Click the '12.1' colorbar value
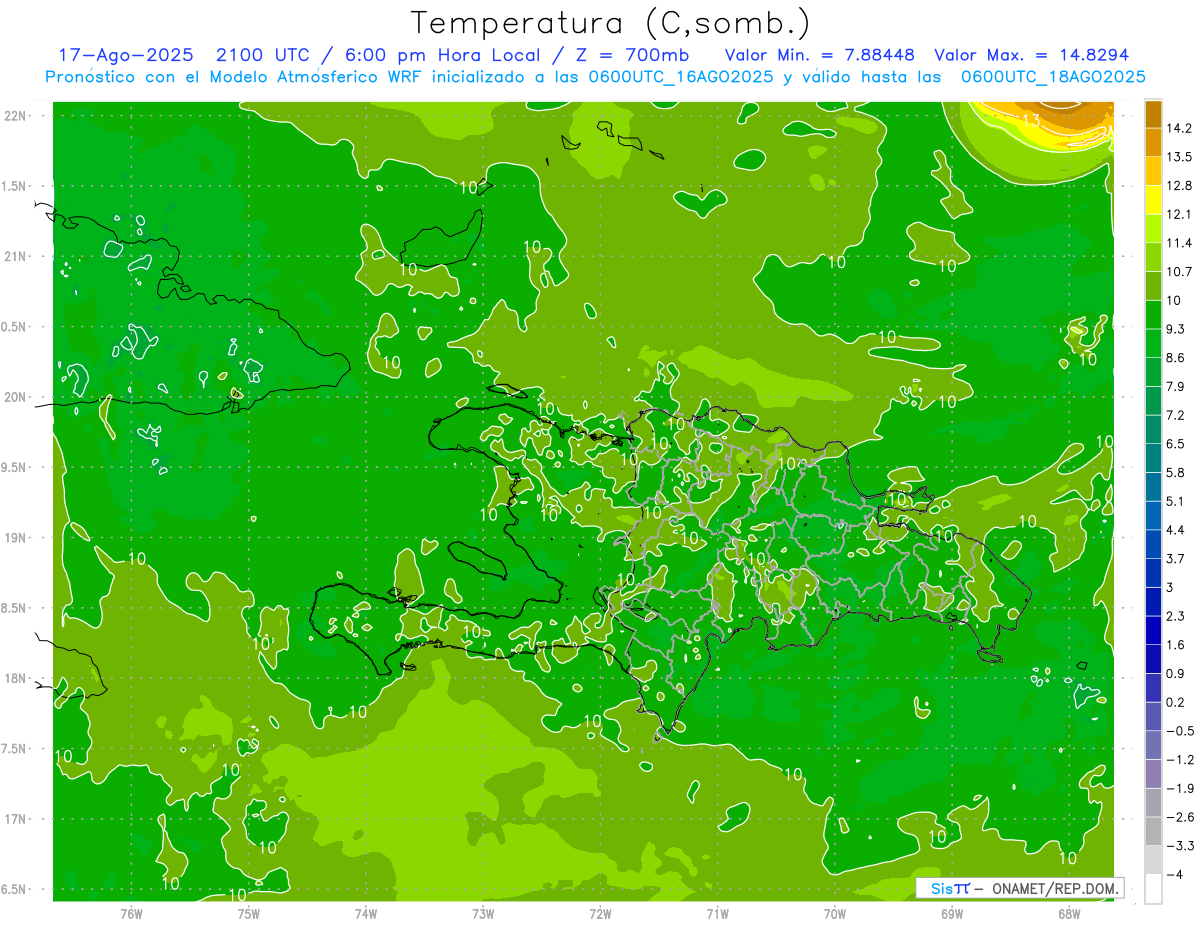Viewport: 1200px width, 927px height. click(1180, 214)
